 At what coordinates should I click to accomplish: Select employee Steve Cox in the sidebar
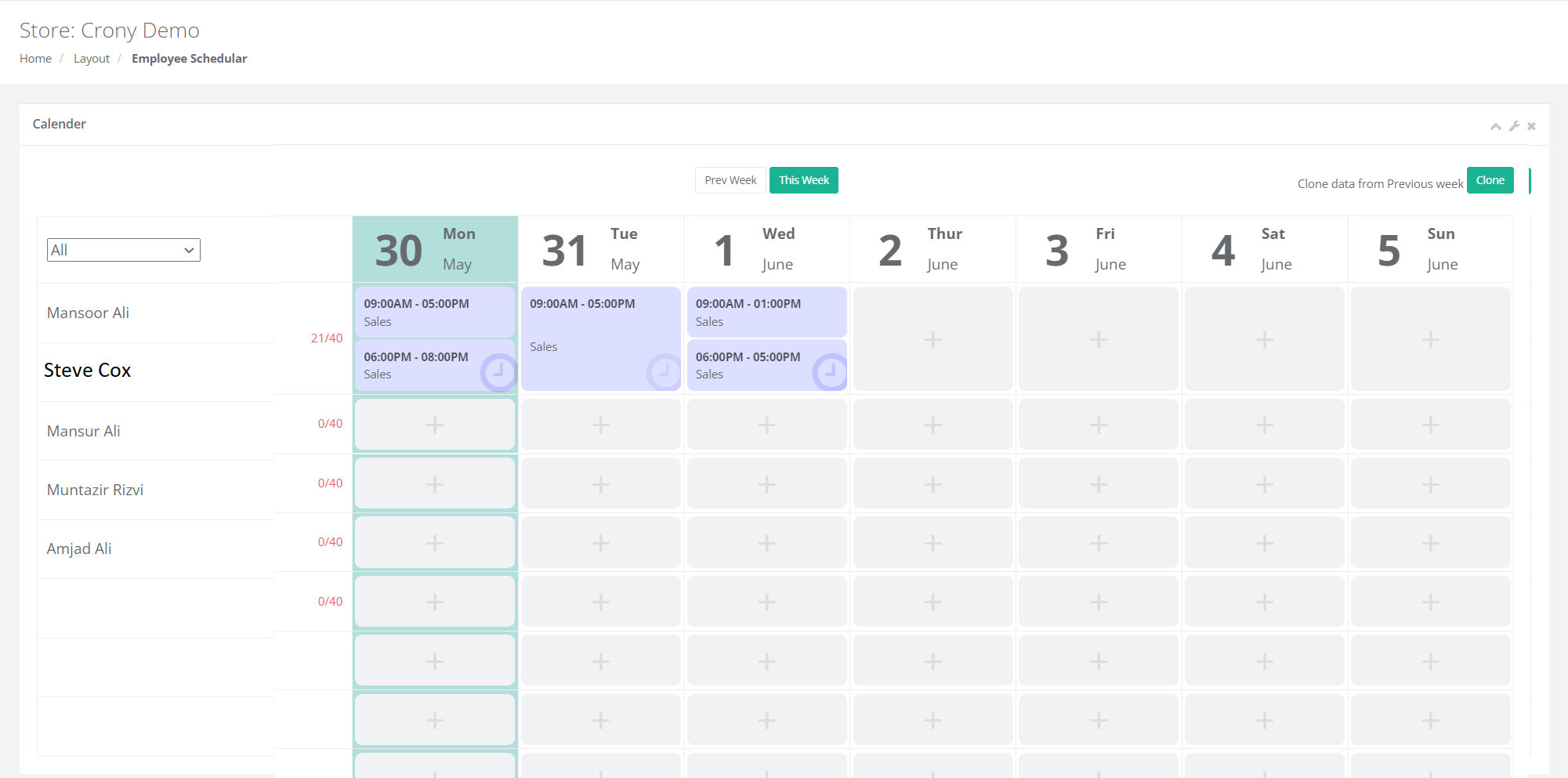(87, 370)
